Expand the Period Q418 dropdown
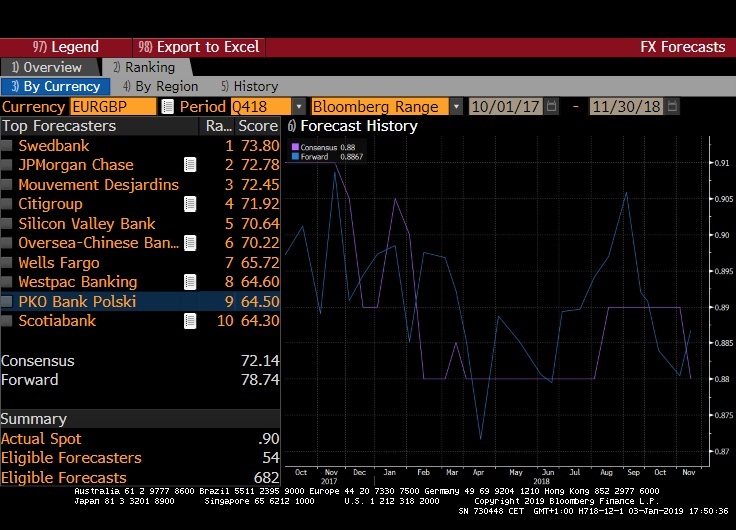The image size is (736, 530). [298, 107]
